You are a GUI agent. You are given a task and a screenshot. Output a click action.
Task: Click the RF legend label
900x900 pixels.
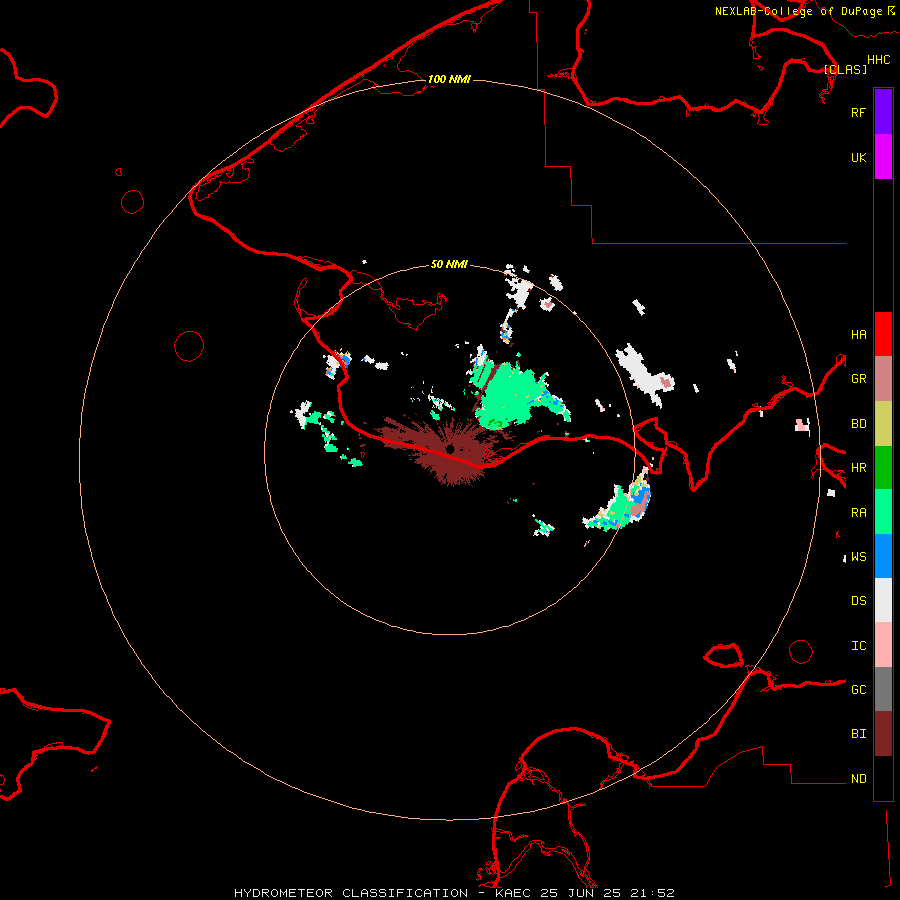(858, 112)
